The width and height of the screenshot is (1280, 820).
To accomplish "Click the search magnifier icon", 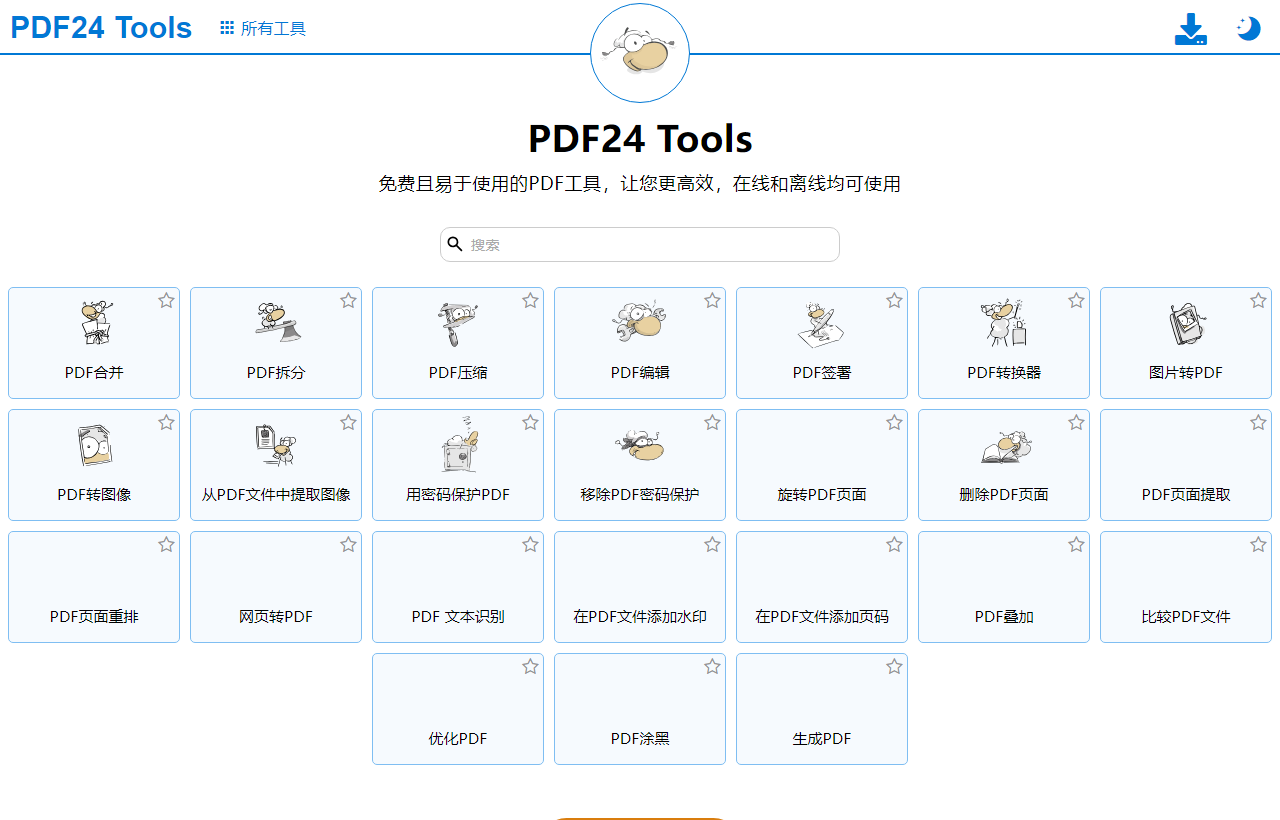I will coord(455,244).
